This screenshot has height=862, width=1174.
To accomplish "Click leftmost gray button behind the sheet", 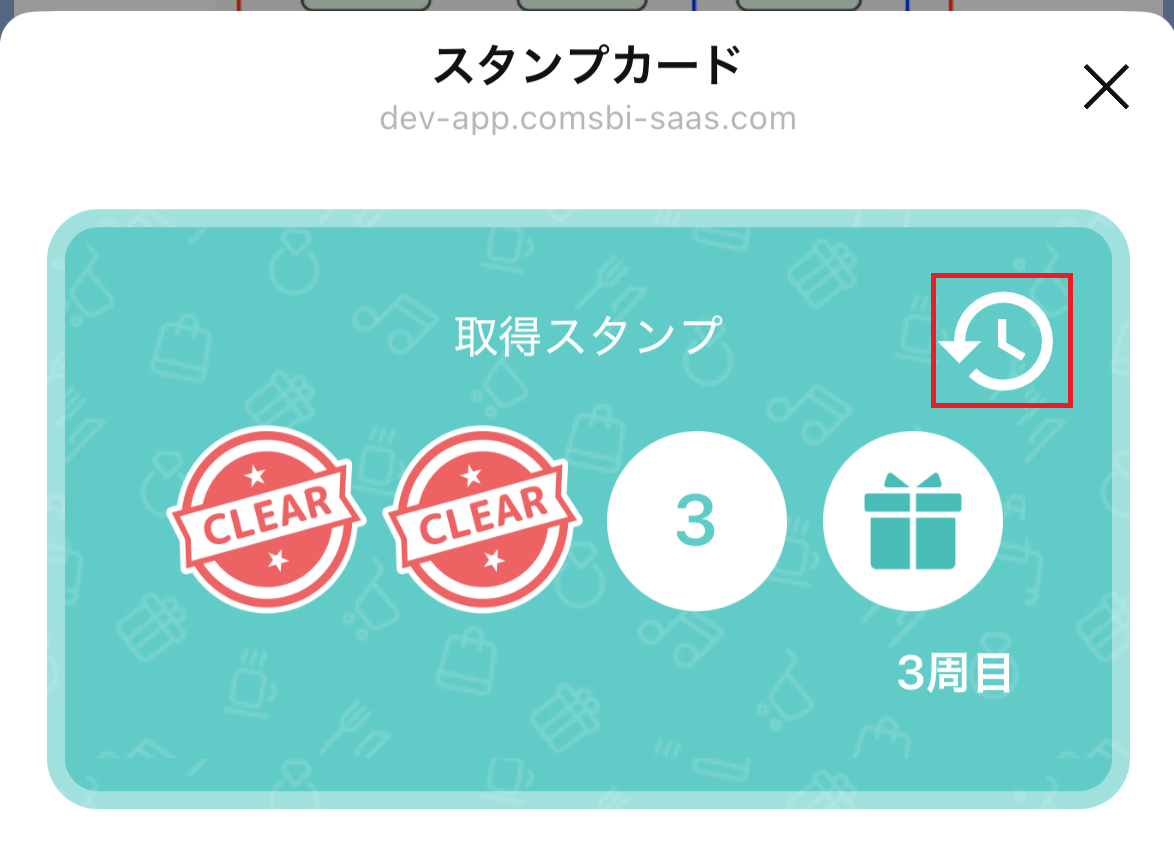I will pyautogui.click(x=366, y=4).
